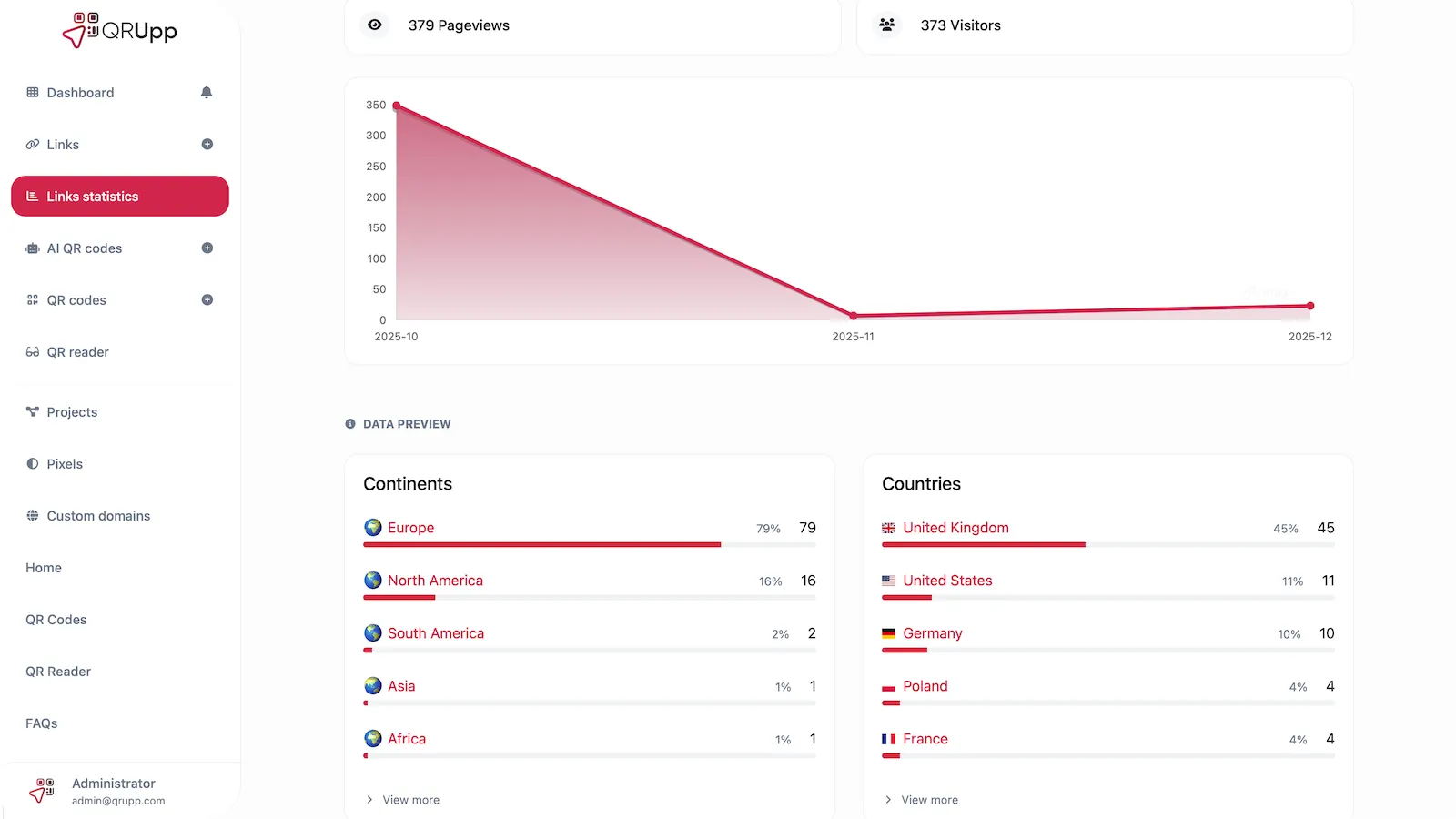Open Dashboard notifications bell
The width and height of the screenshot is (1456, 819).
[206, 92]
